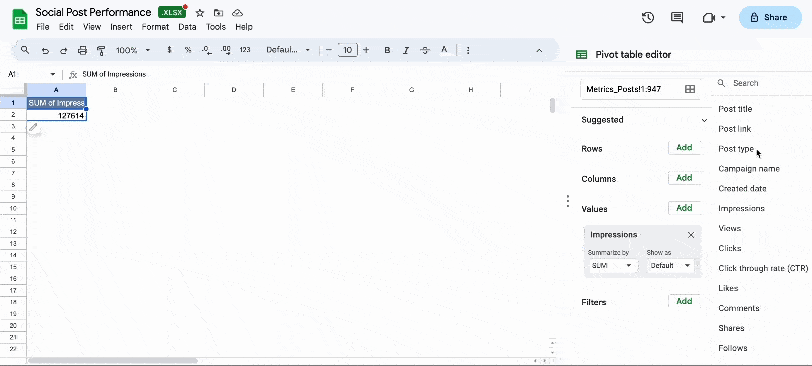This screenshot has width=812, height=366.
Task: Click the vertical scrollbar of the sheet
Action: point(553,105)
